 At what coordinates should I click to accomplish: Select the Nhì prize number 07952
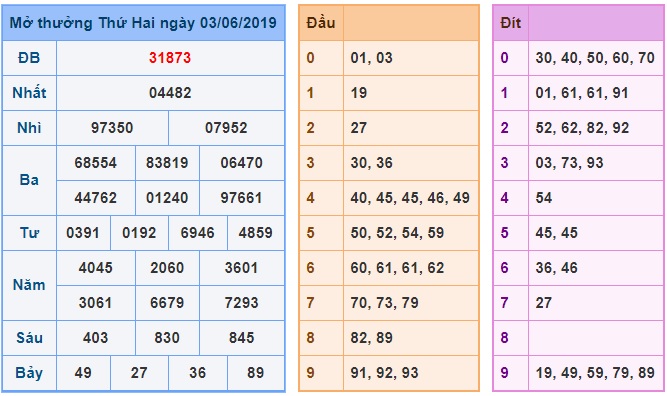click(x=226, y=128)
